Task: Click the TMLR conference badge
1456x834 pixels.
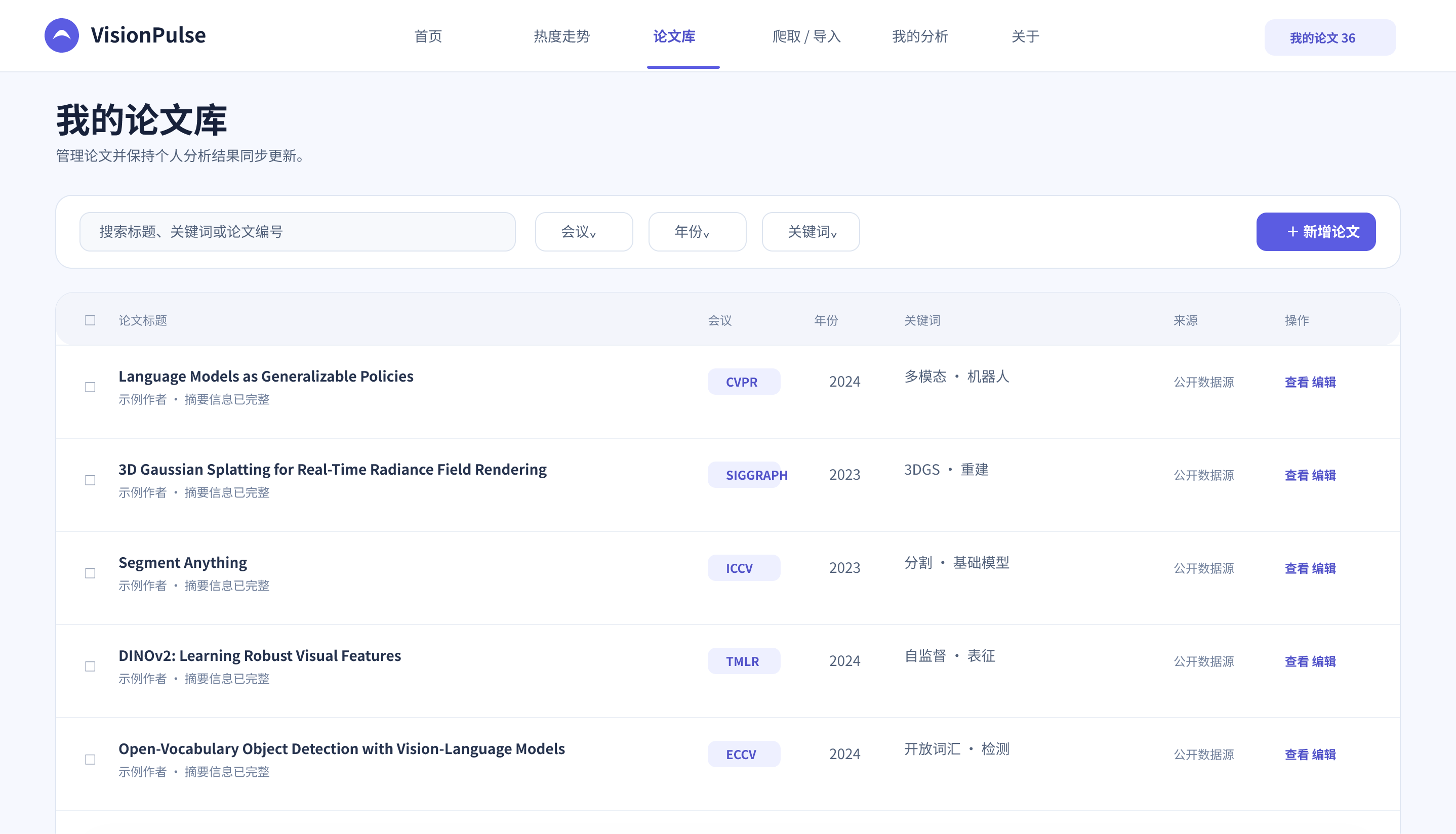Action: [x=744, y=661]
